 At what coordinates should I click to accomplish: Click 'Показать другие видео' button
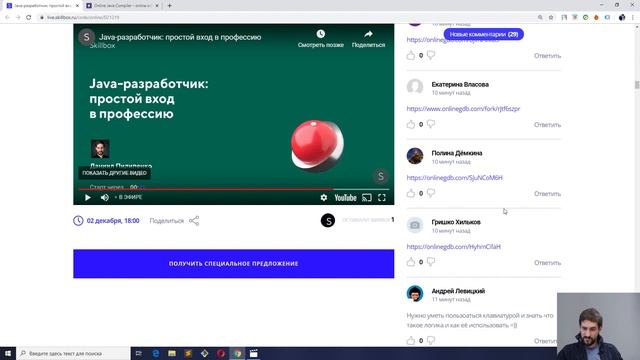[114, 173]
